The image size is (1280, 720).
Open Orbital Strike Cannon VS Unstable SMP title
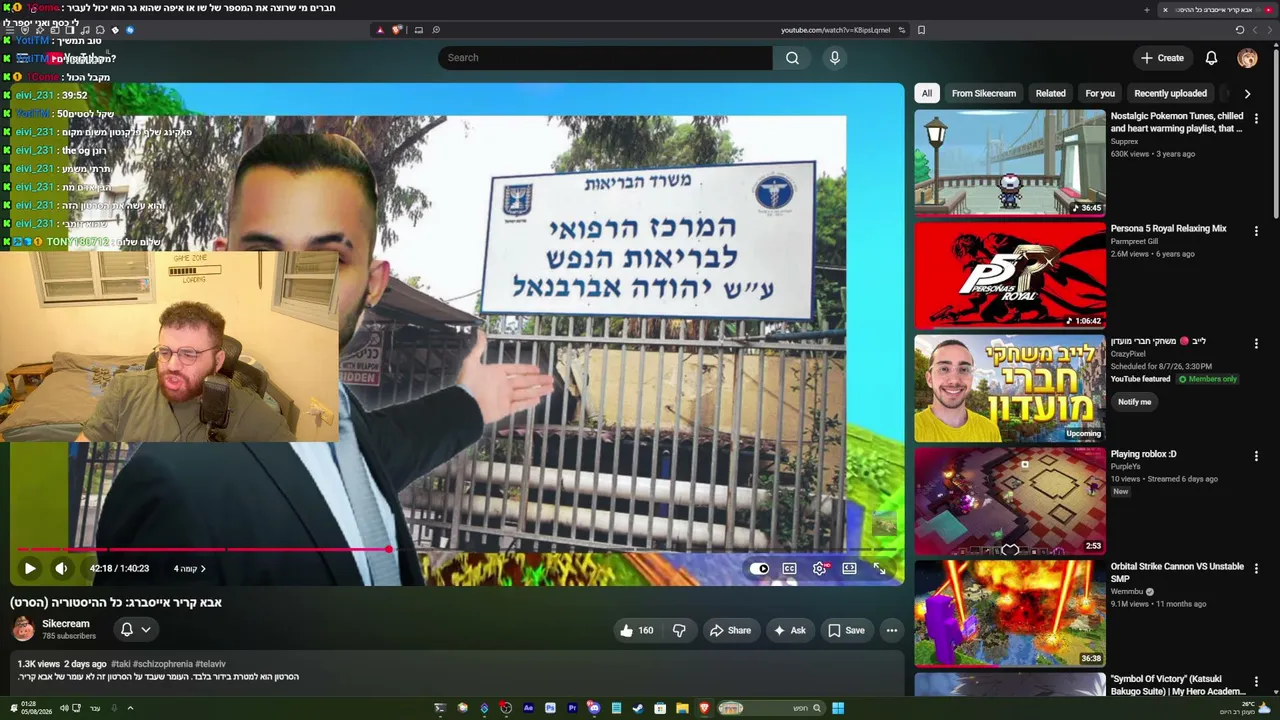[x=1177, y=573]
